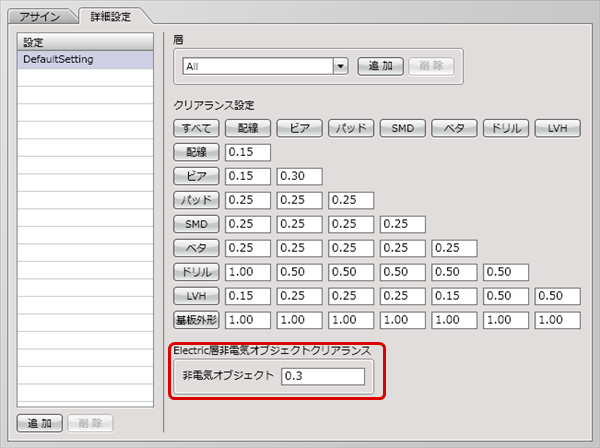The image size is (600, 448).
Task: Select the 詳細設定 tab
Action: [x=111, y=16]
